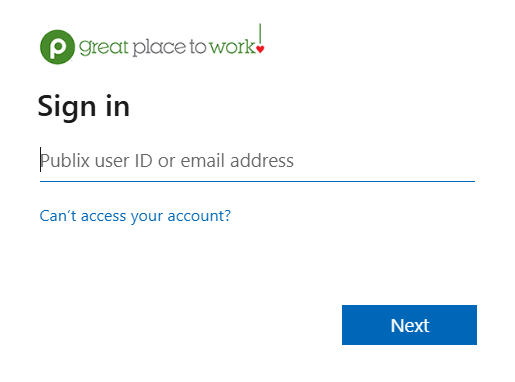The width and height of the screenshot is (515, 382).
Task: Click the green Publix P logo icon
Action: coord(57,47)
